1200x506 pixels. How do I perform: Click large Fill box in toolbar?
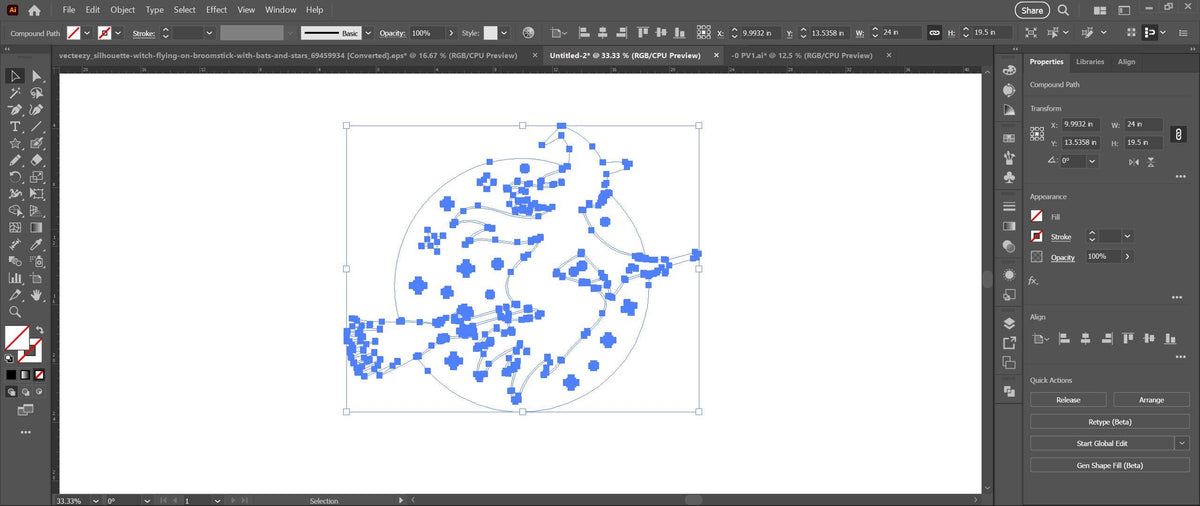point(16,338)
